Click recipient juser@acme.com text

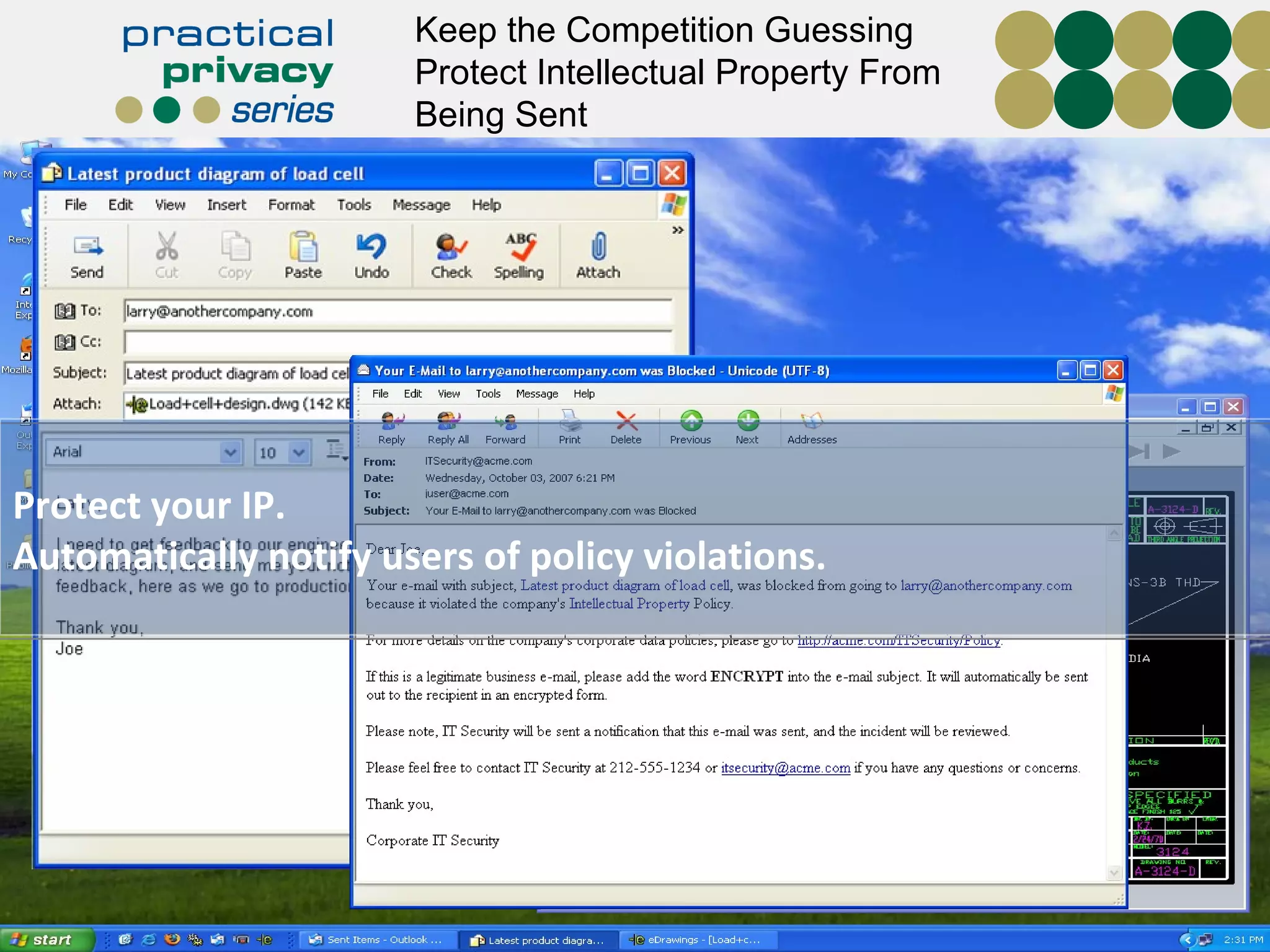pos(466,494)
